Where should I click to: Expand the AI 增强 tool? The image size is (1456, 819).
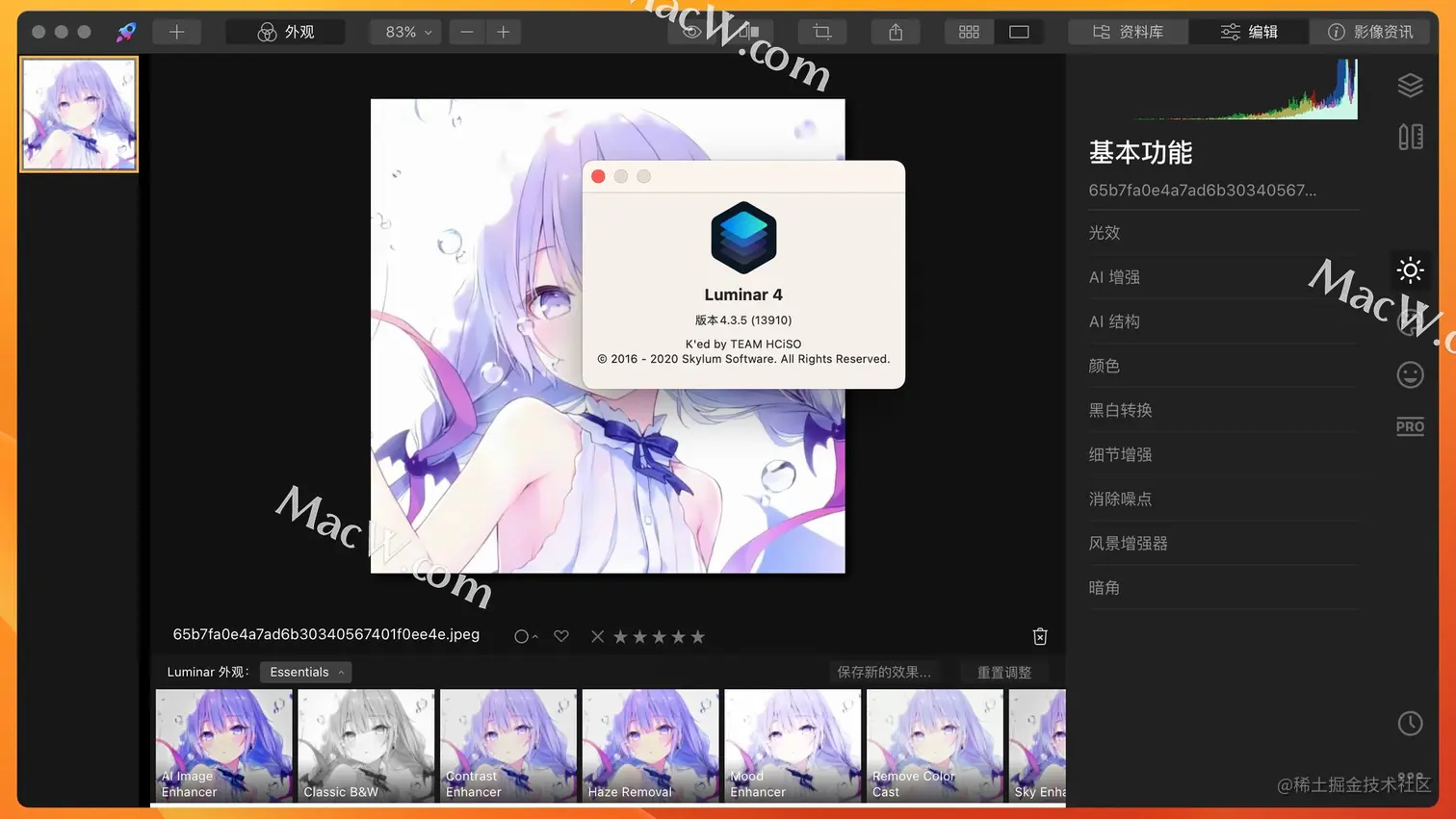coord(1223,277)
